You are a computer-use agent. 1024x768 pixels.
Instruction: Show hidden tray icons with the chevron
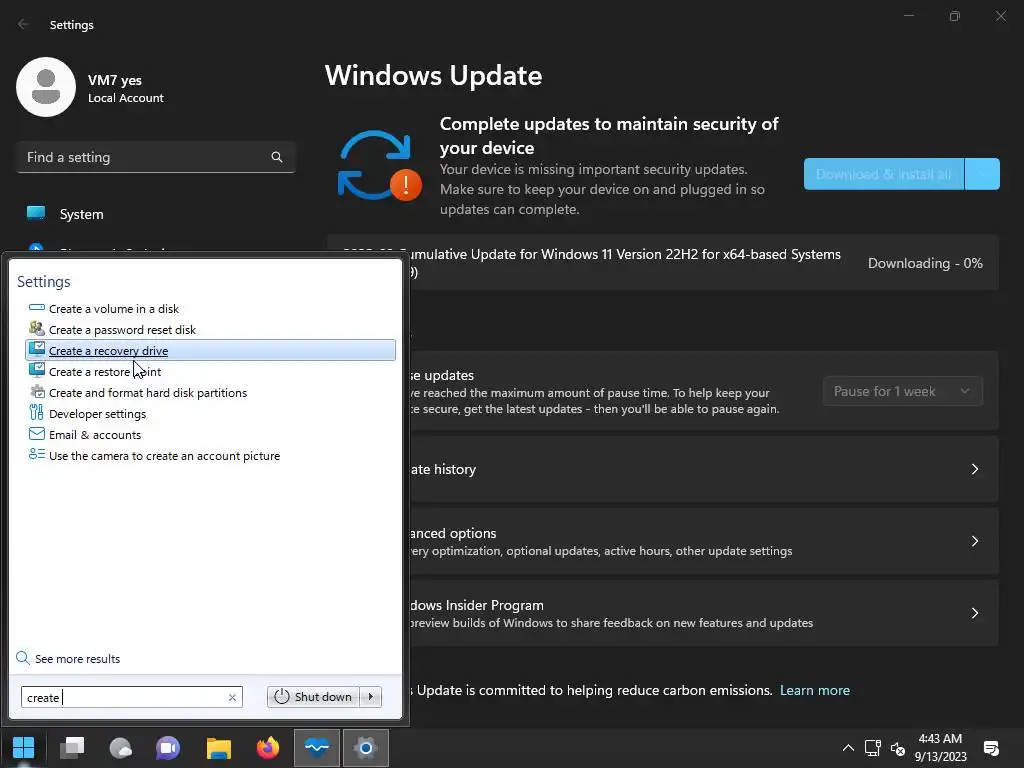[848, 748]
